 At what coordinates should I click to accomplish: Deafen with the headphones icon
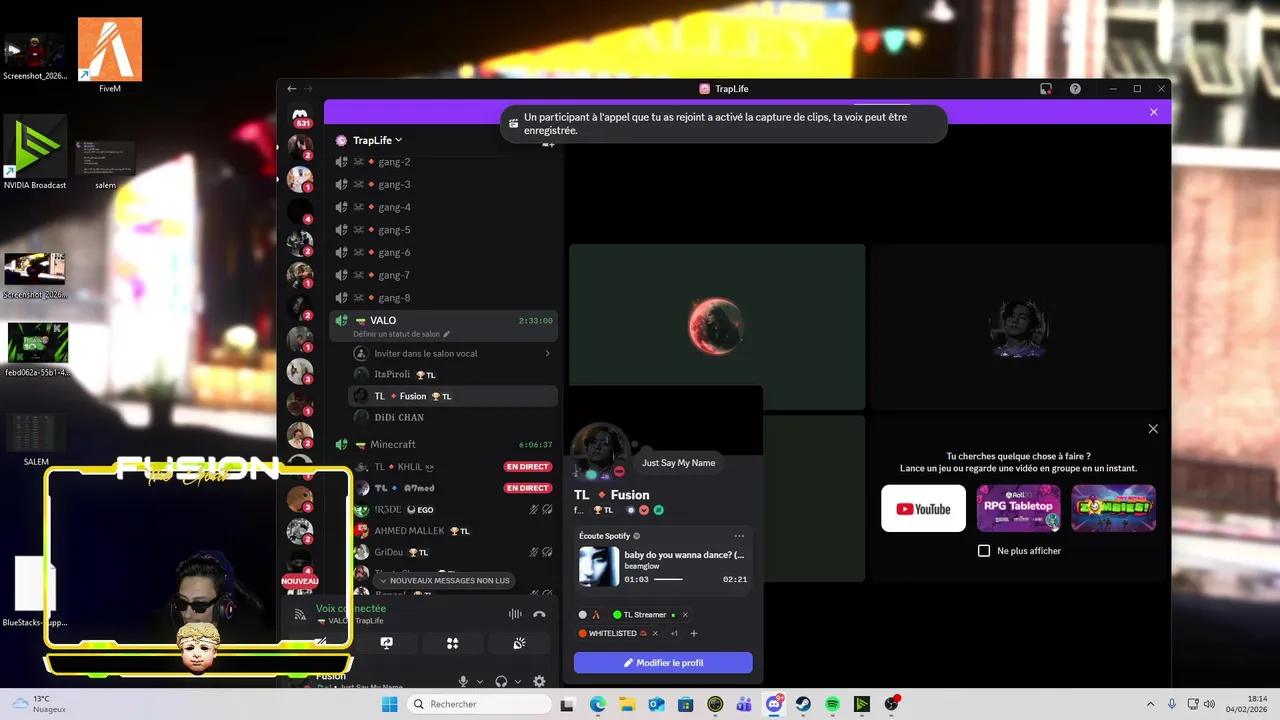click(x=501, y=681)
